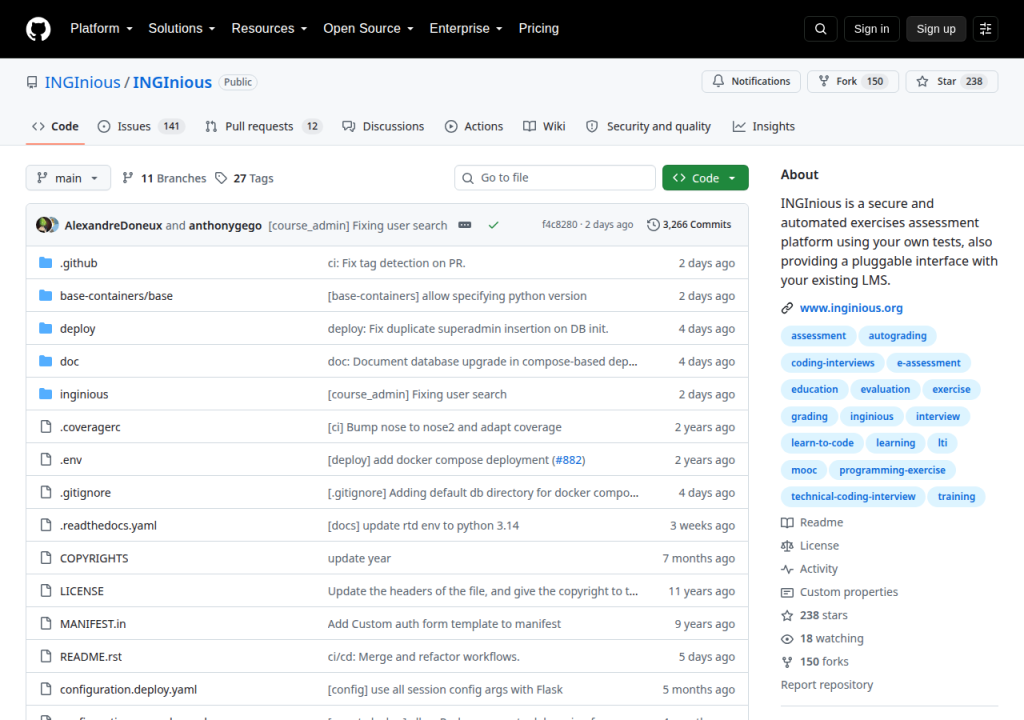This screenshot has height=720, width=1024.
Task: Click the link chain icon near website
Action: 787,308
